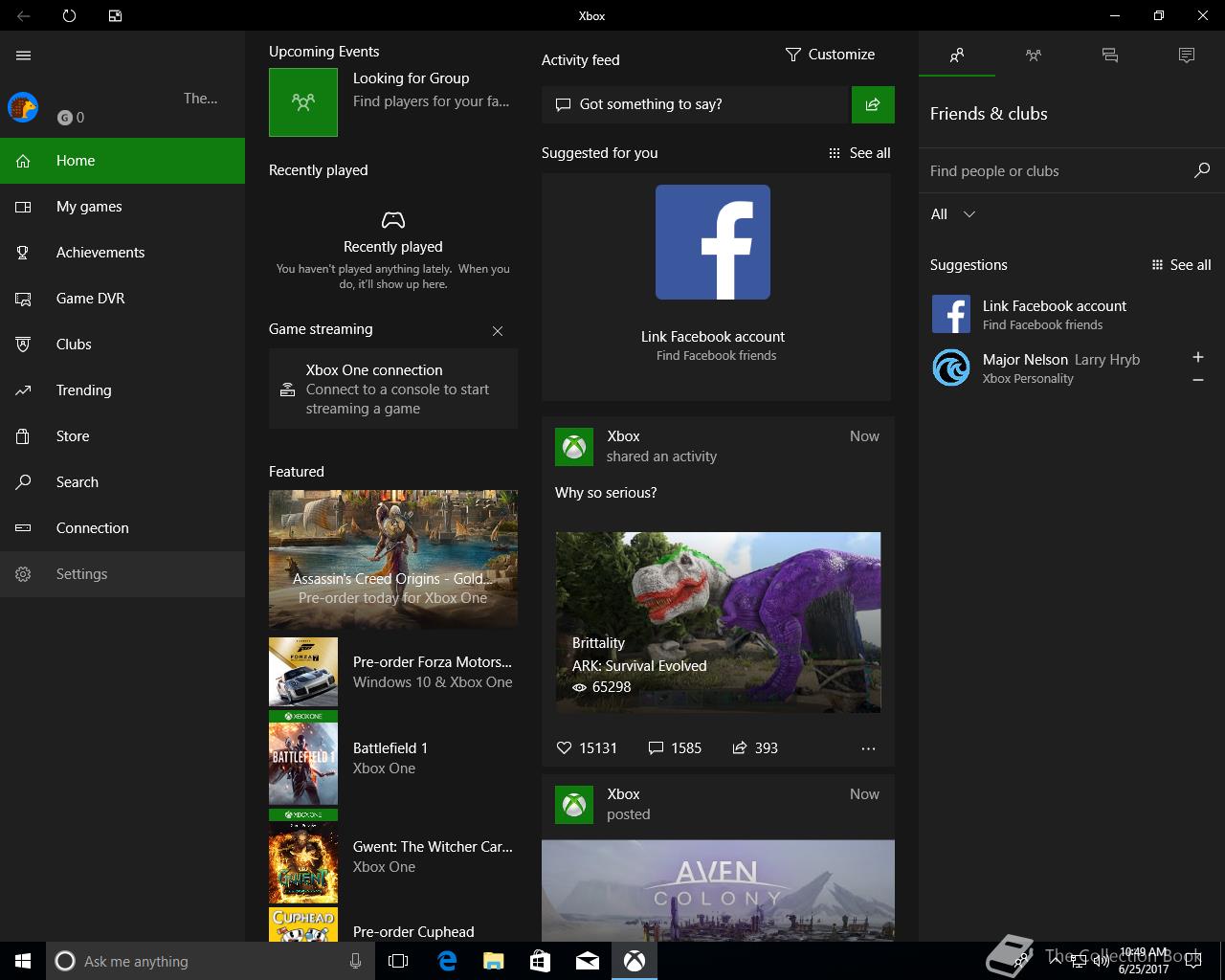
Task: Open My games section
Action: [122, 207]
